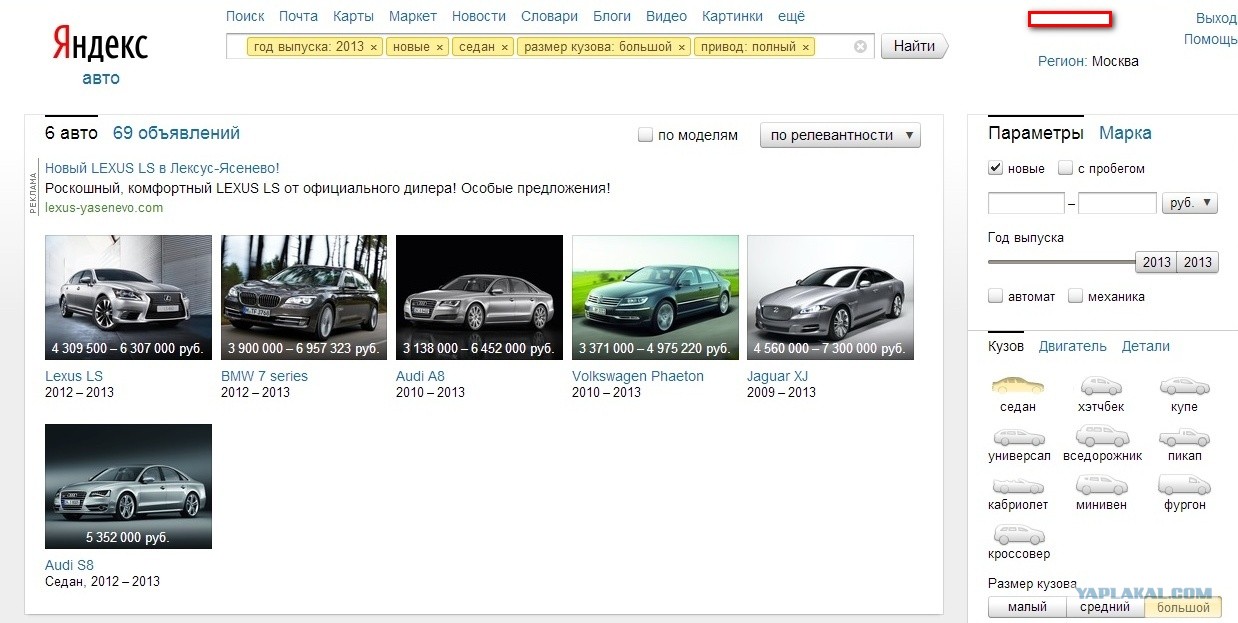Select the внедорожник SUV body icon

(1102, 436)
